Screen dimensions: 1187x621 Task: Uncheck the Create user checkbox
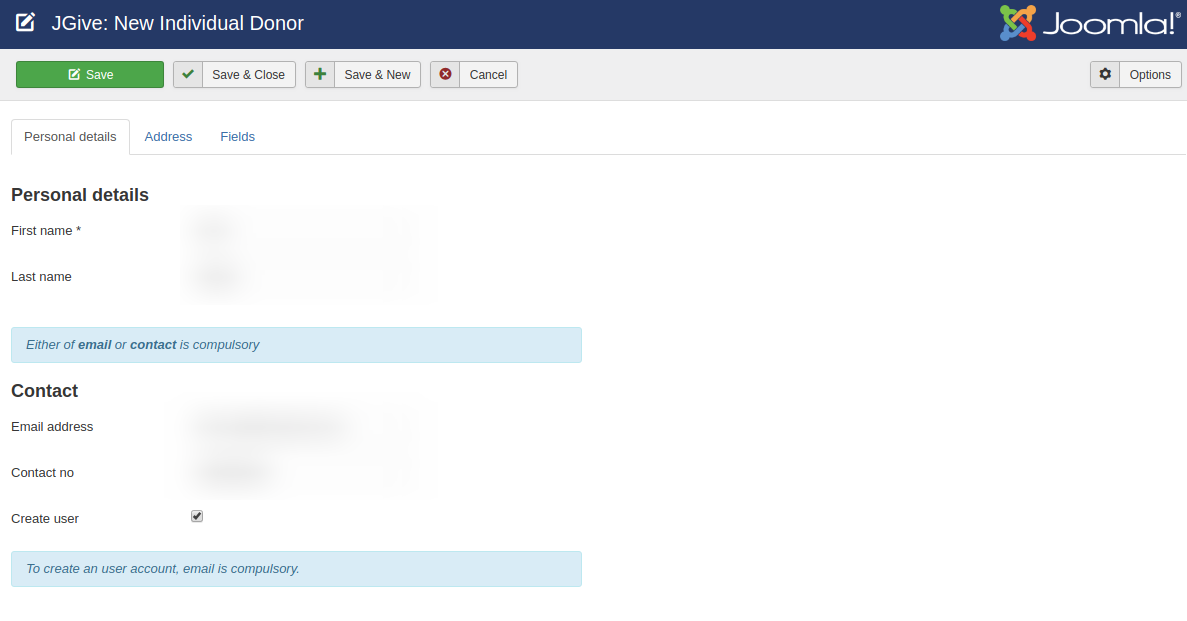[197, 517]
